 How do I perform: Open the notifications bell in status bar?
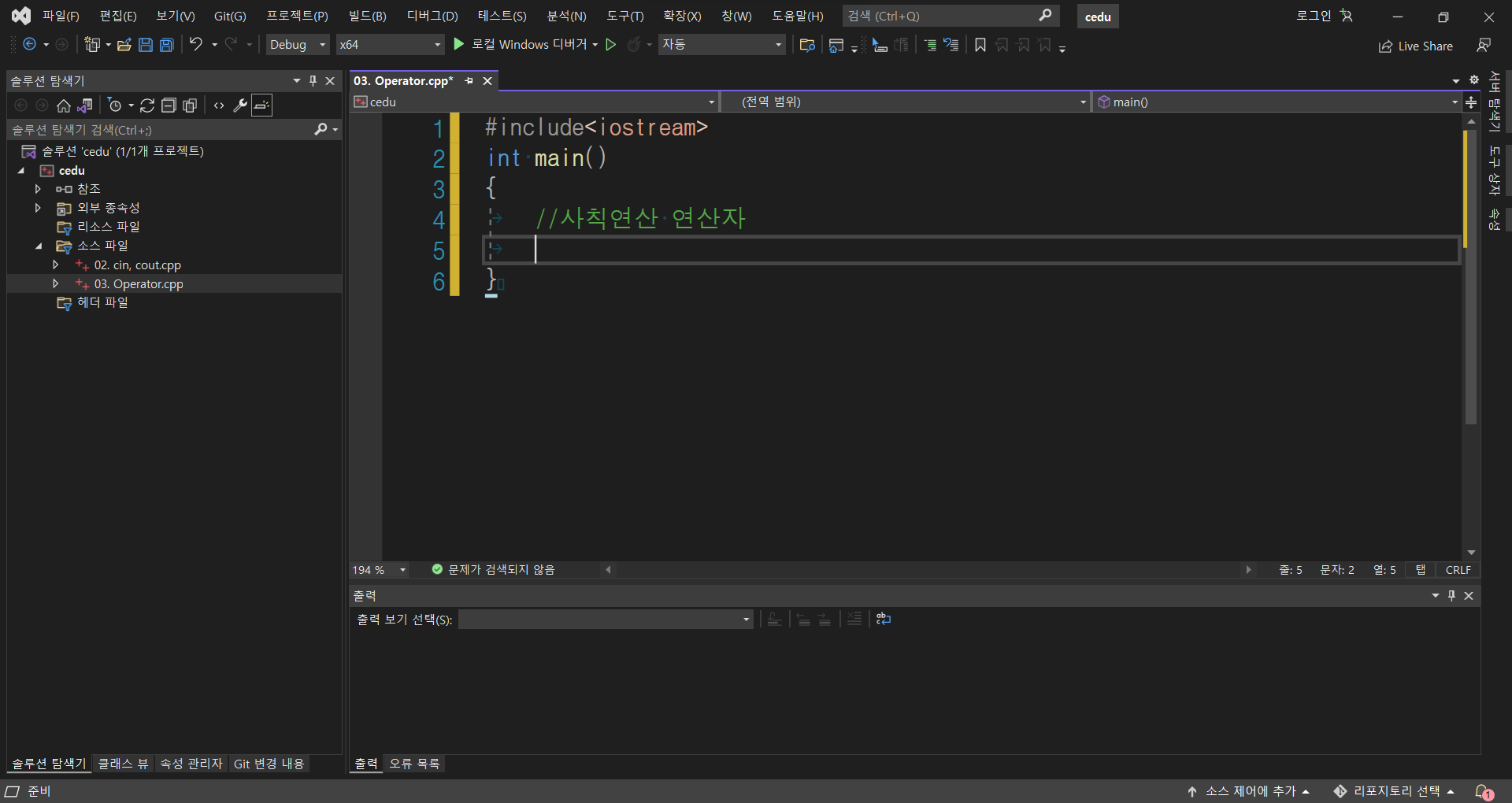coord(1484,792)
